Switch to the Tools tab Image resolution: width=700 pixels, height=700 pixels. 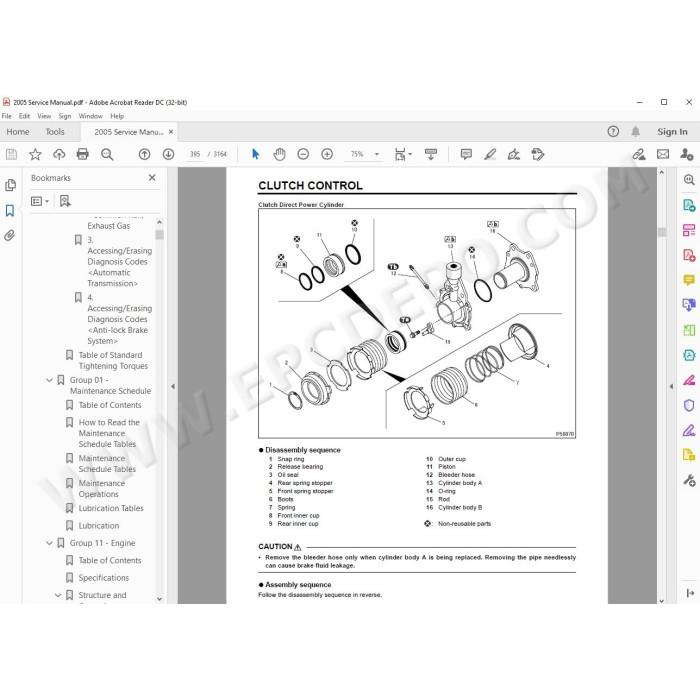point(55,132)
